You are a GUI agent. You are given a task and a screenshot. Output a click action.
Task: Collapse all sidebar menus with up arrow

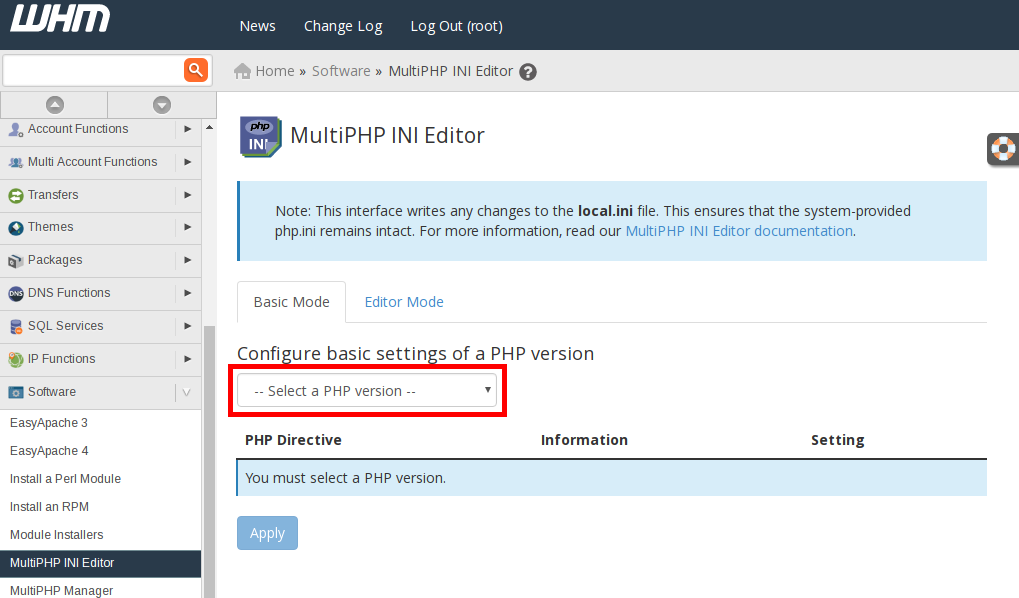click(x=54, y=105)
